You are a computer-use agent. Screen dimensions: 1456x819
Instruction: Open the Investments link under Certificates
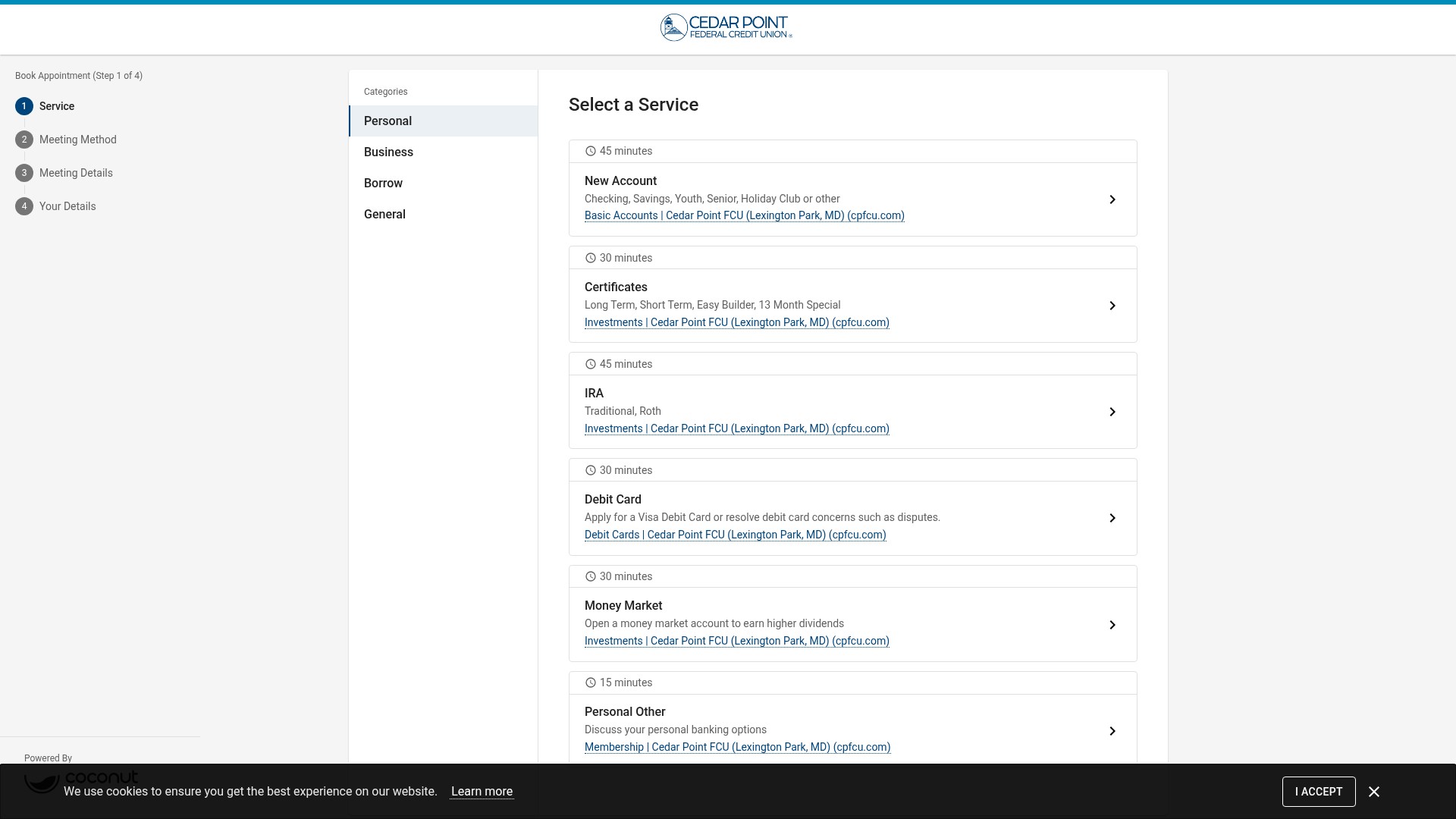(x=736, y=322)
